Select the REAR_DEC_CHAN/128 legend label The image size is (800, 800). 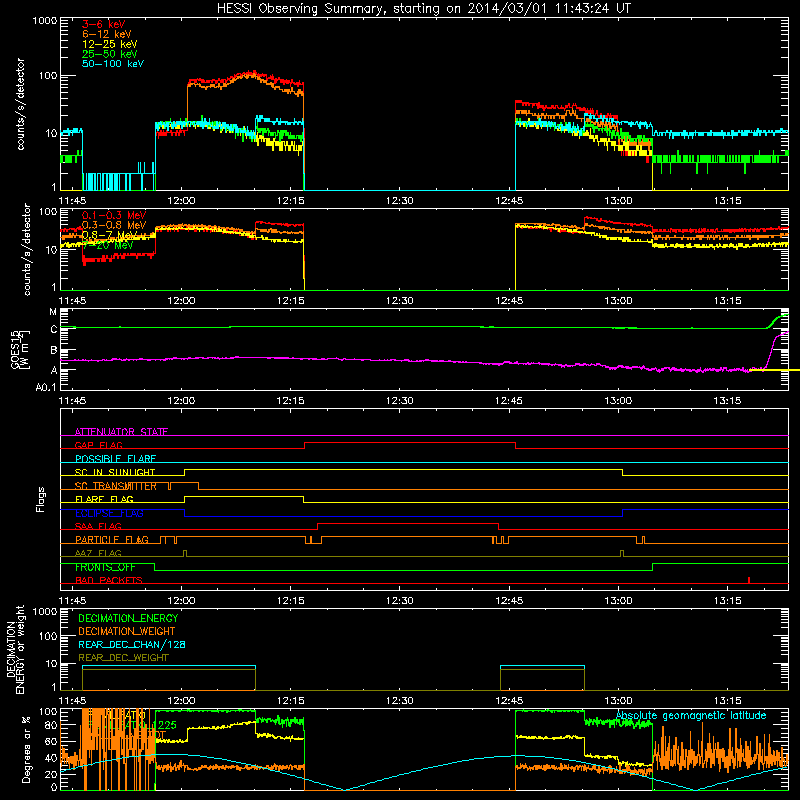click(132, 644)
